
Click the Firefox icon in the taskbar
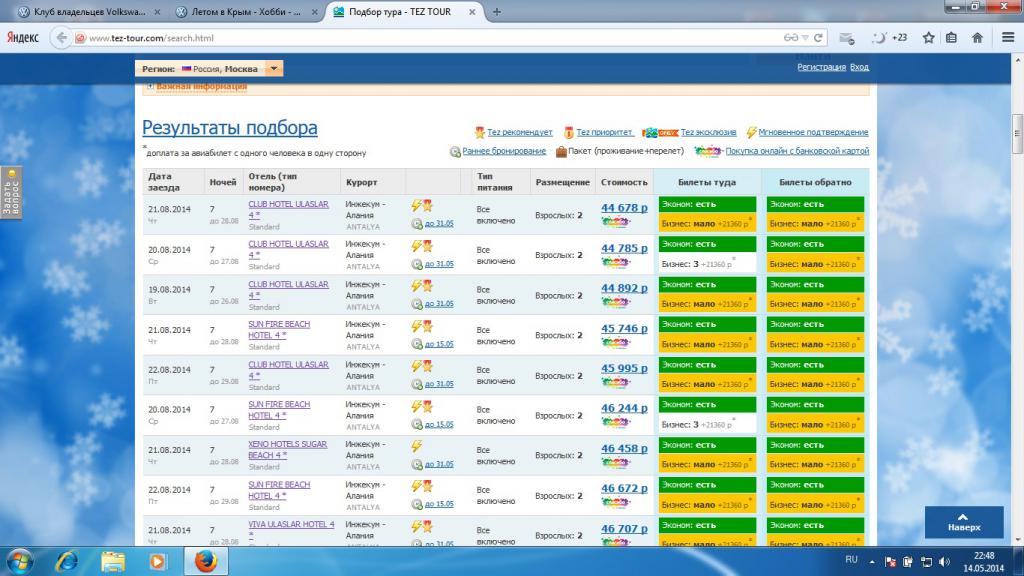(206, 562)
